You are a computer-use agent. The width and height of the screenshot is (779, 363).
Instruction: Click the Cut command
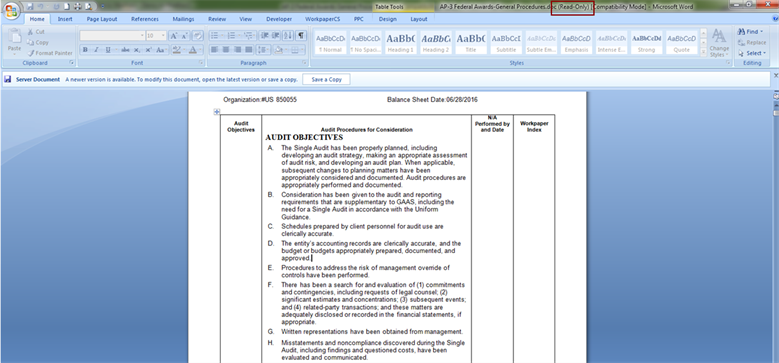click(x=36, y=32)
